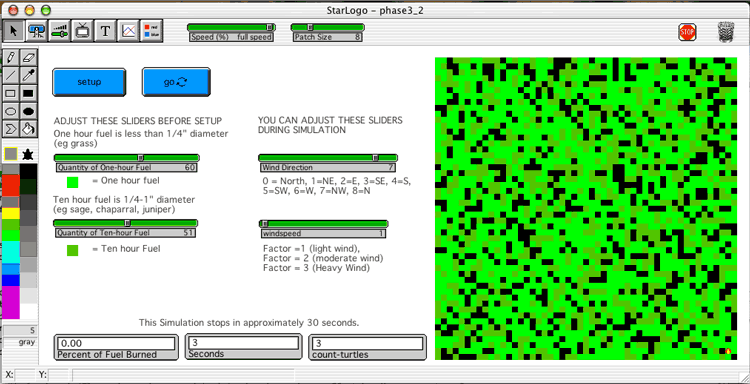Select the filled ellipse tool
This screenshot has width=750, height=384.
click(29, 111)
